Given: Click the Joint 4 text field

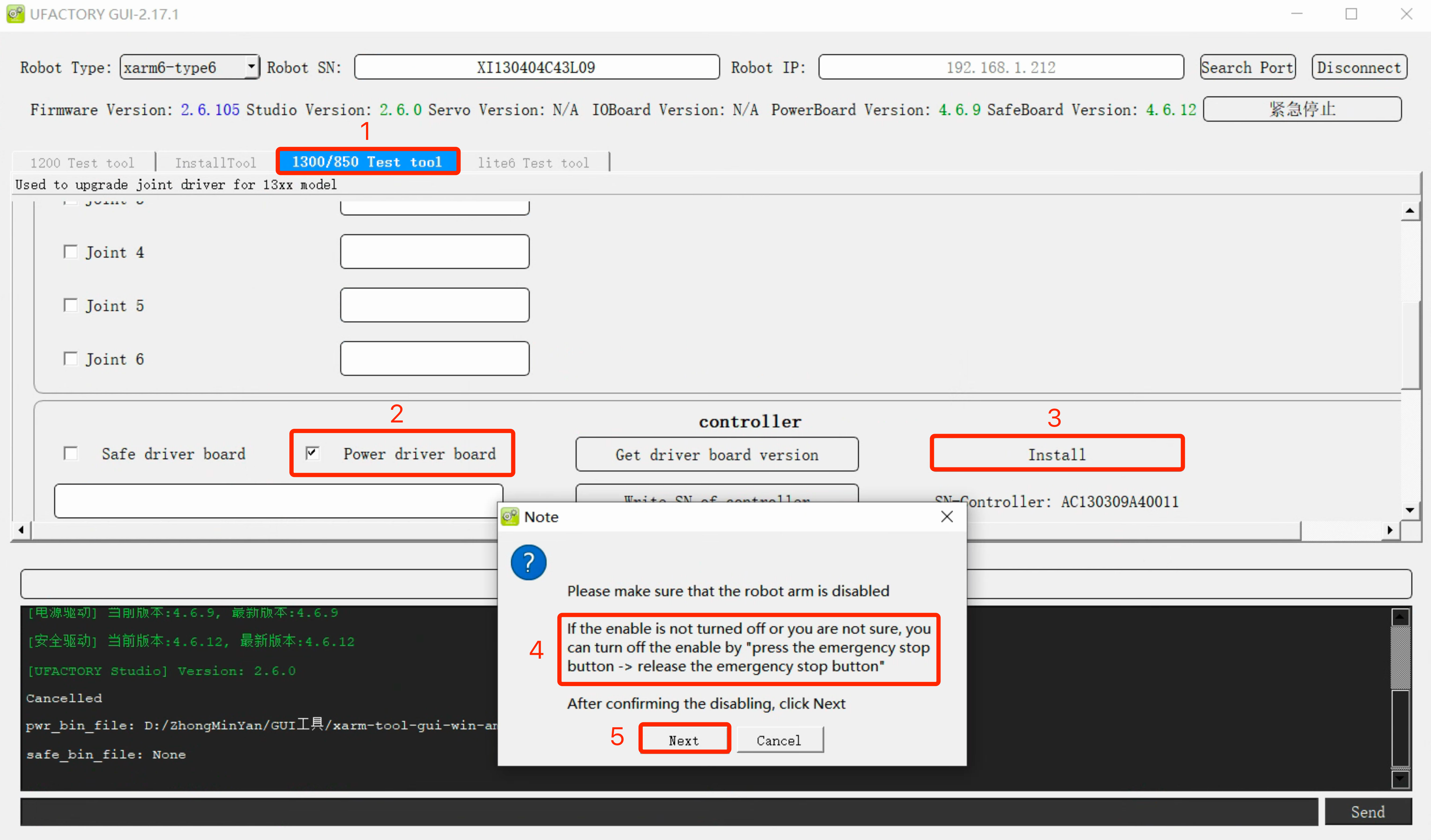Looking at the screenshot, I should tap(435, 251).
